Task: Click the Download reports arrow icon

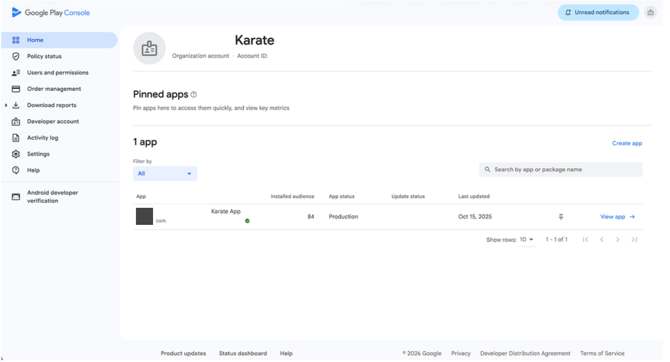Action: pyautogui.click(x=16, y=105)
